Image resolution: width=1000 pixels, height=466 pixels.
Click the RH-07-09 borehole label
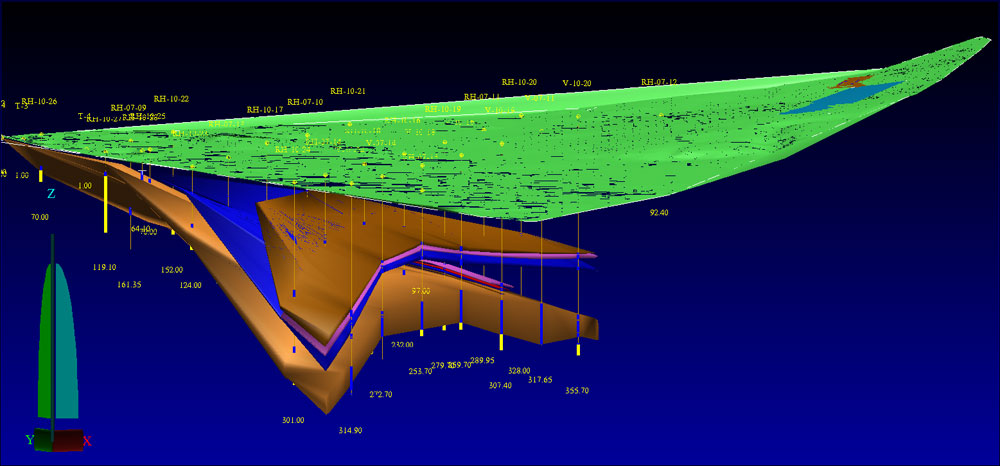pos(129,108)
